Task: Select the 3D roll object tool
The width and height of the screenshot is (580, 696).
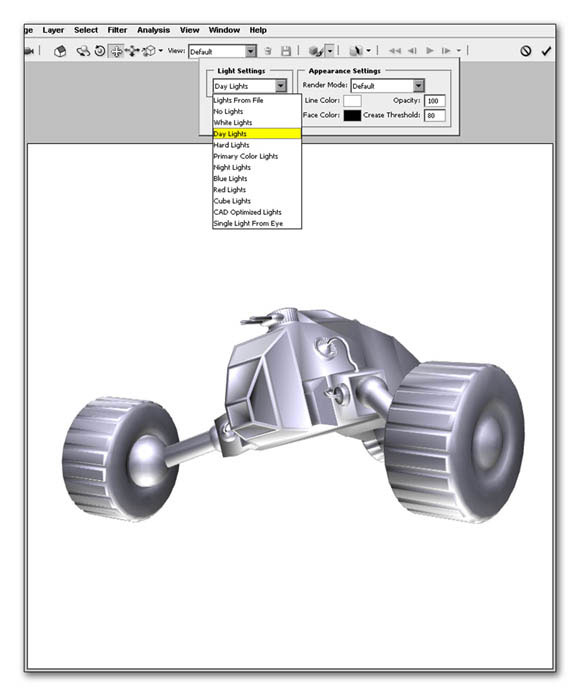Action: (x=100, y=51)
